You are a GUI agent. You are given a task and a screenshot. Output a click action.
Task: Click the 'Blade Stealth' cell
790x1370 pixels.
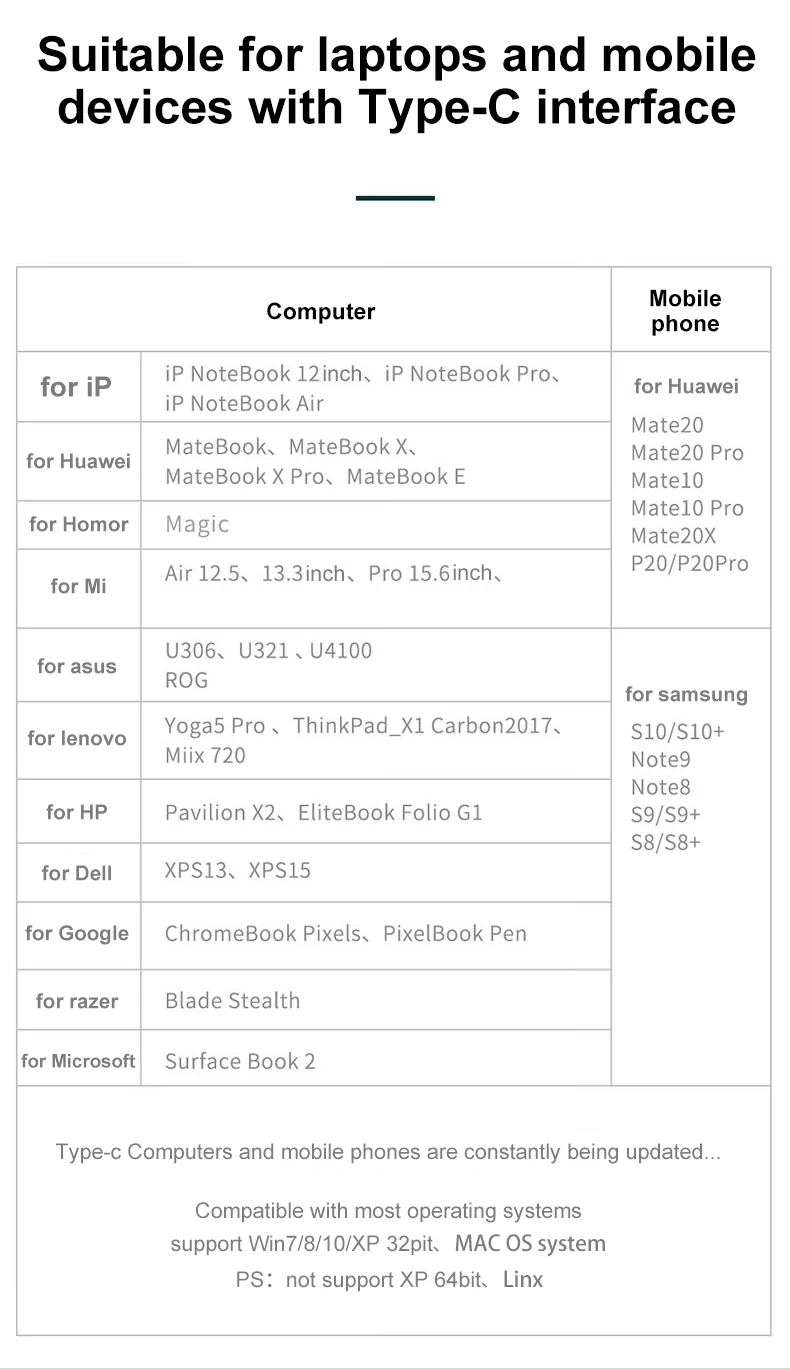[232, 1000]
